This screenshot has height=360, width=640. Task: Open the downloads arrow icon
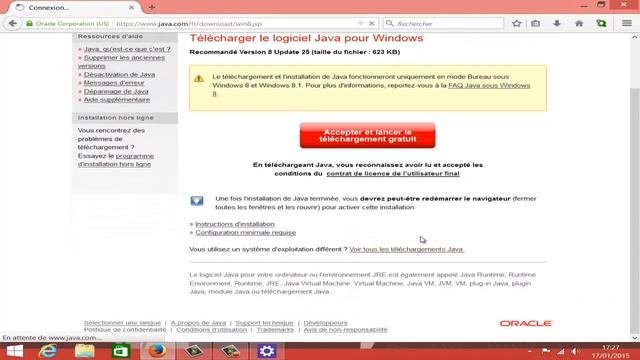(557, 24)
